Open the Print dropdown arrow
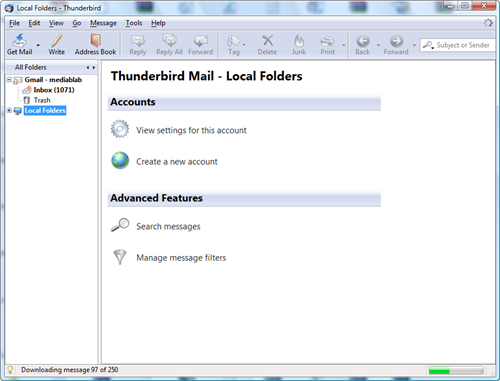 pyautogui.click(x=343, y=45)
